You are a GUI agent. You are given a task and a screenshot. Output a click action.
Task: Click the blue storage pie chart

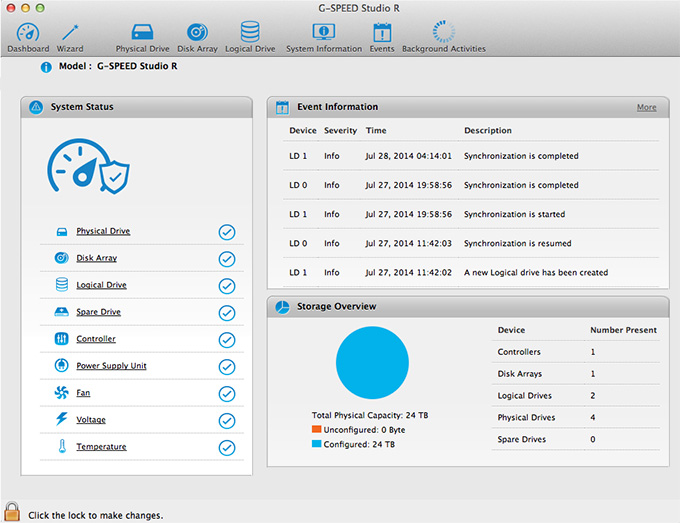pos(372,363)
